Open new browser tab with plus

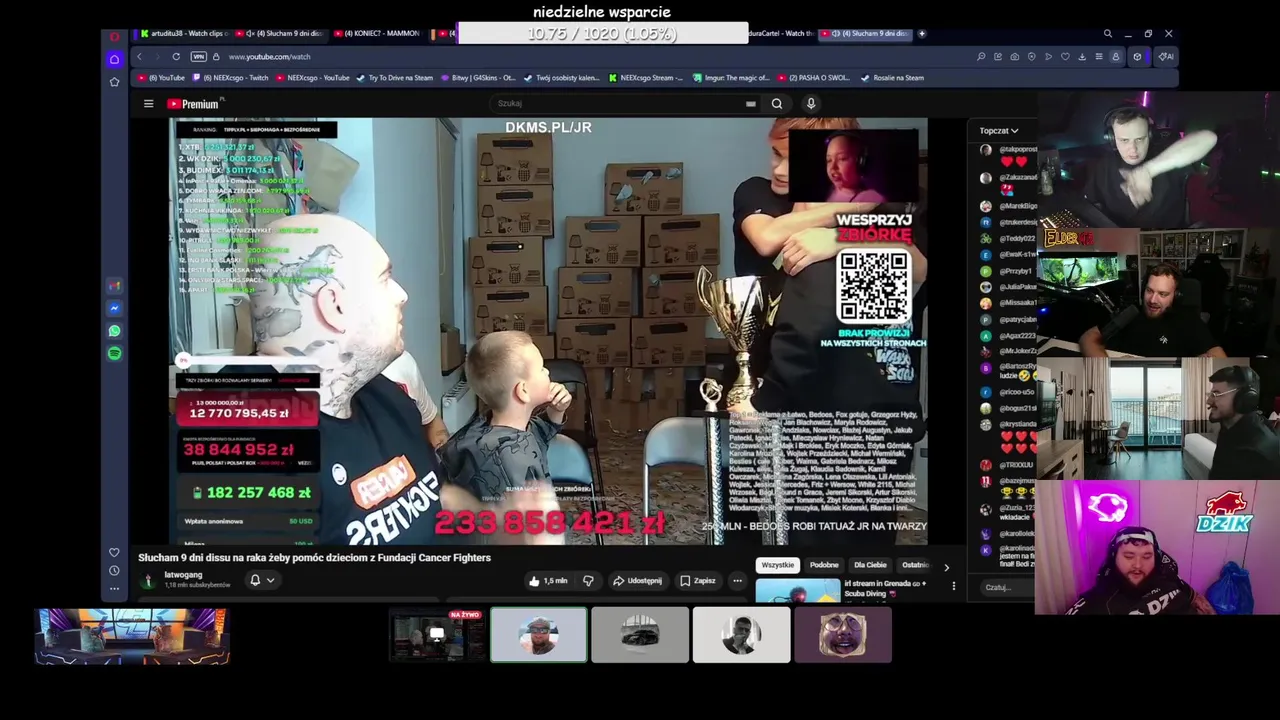pos(921,34)
